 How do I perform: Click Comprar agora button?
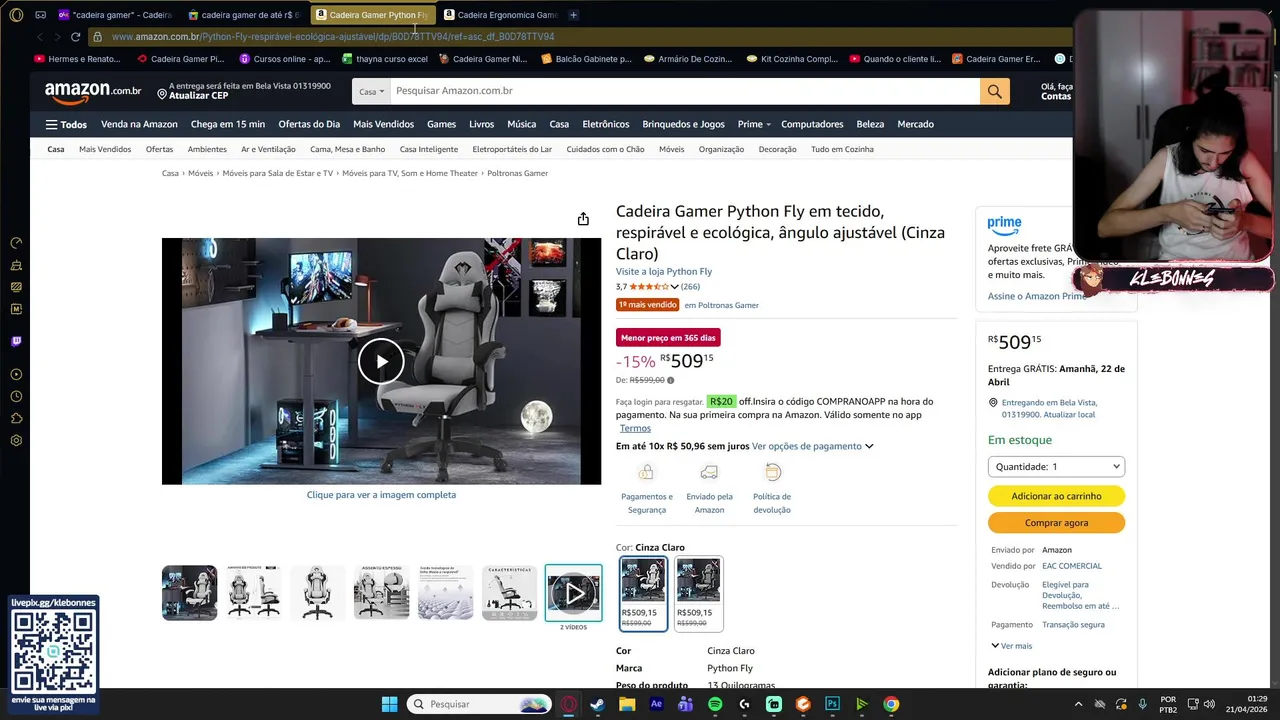pyautogui.click(x=1056, y=523)
